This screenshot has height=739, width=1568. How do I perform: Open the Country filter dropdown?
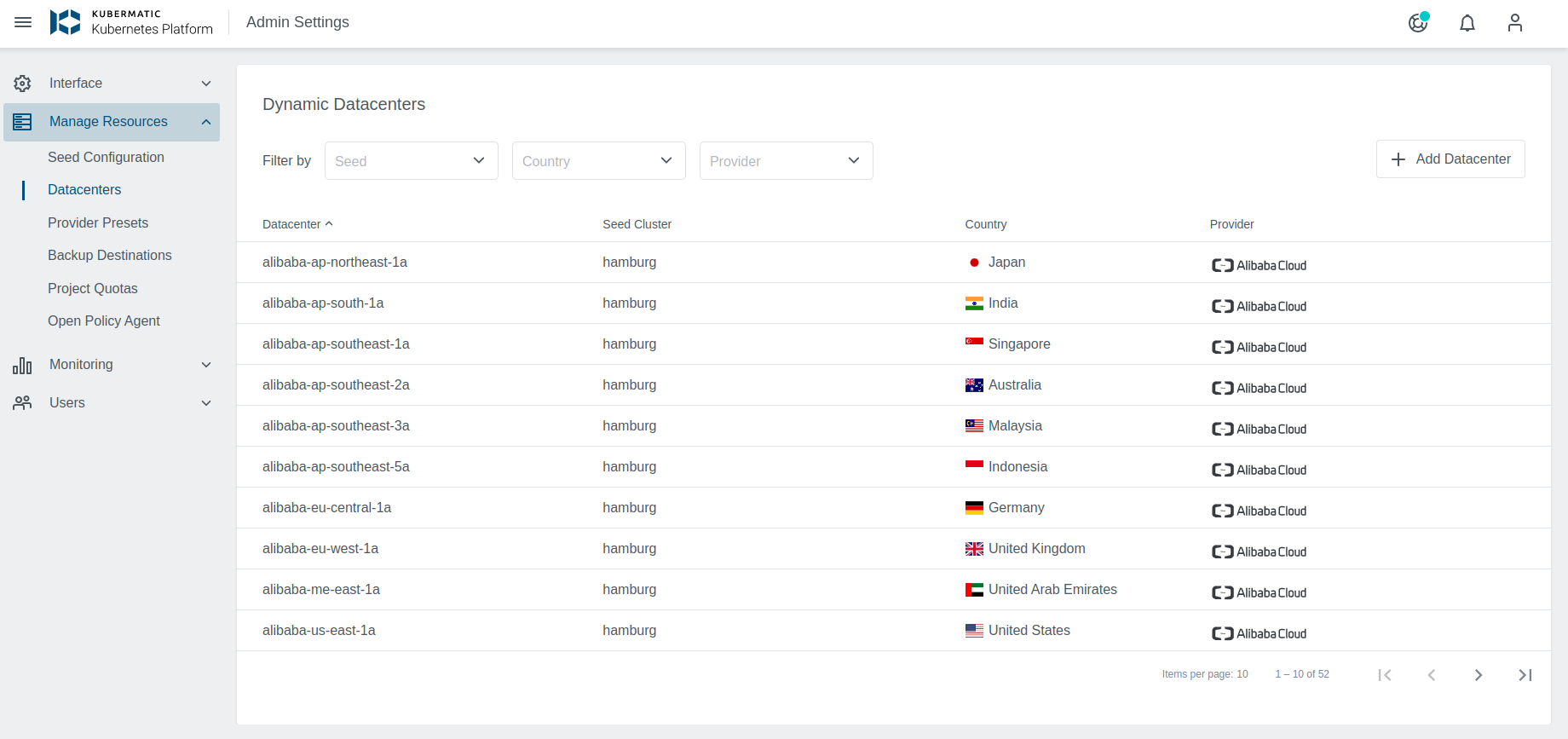tap(598, 161)
